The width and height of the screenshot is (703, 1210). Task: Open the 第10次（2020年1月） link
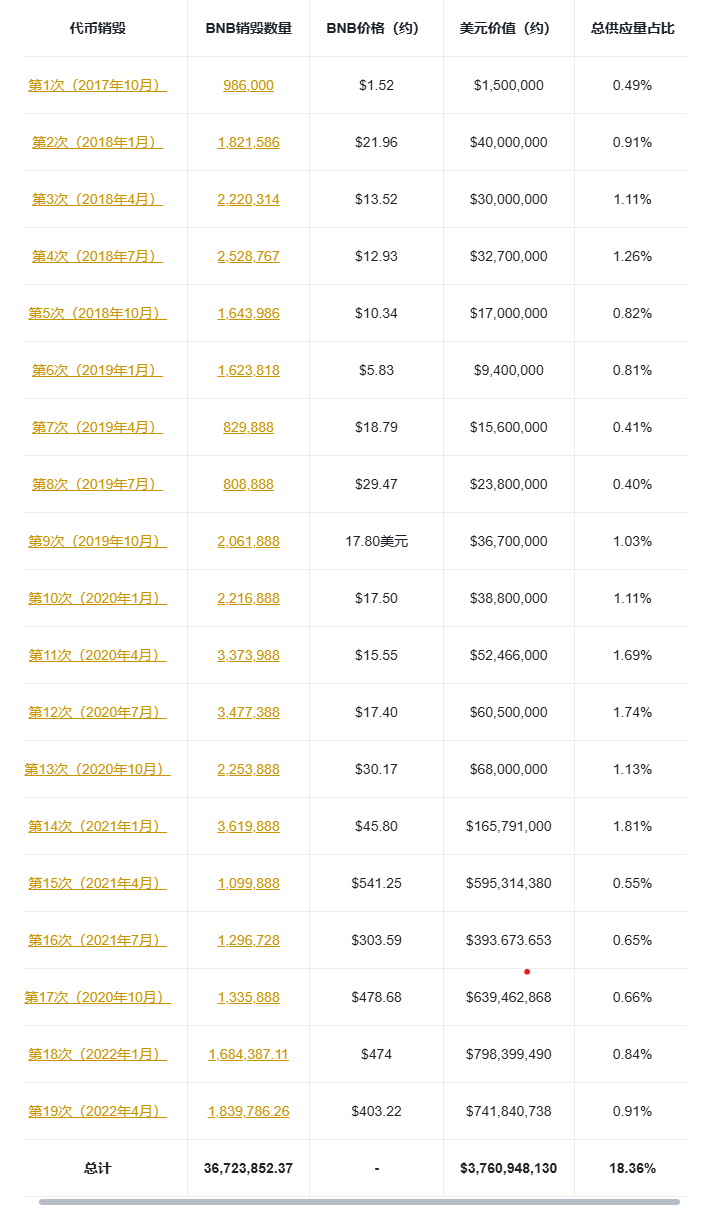coord(97,598)
